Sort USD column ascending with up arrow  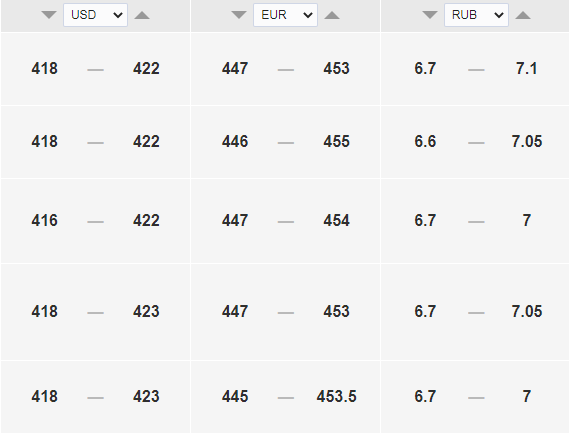click(x=142, y=15)
